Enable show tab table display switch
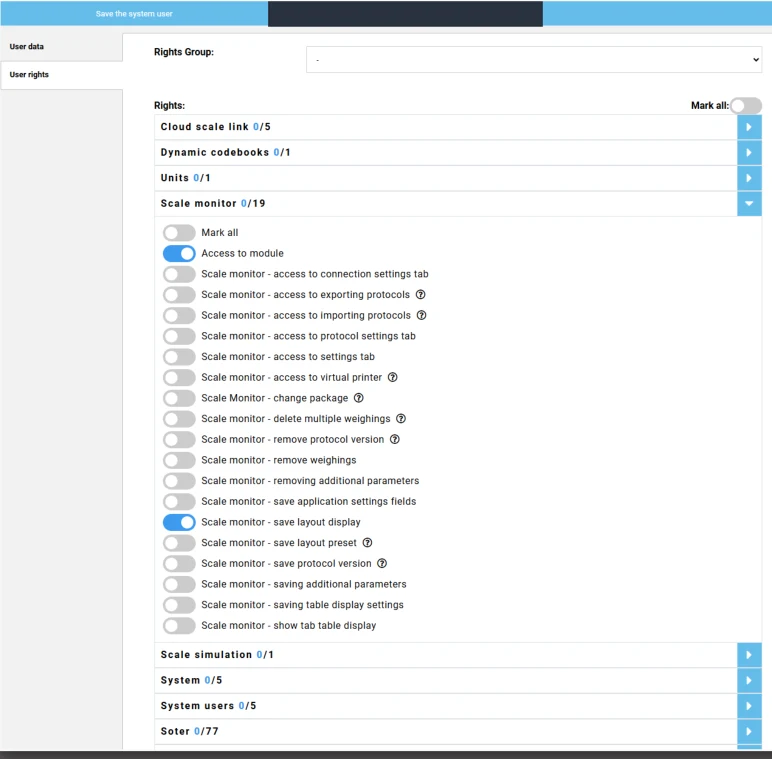Screen dimensions: 772x759 coord(179,625)
